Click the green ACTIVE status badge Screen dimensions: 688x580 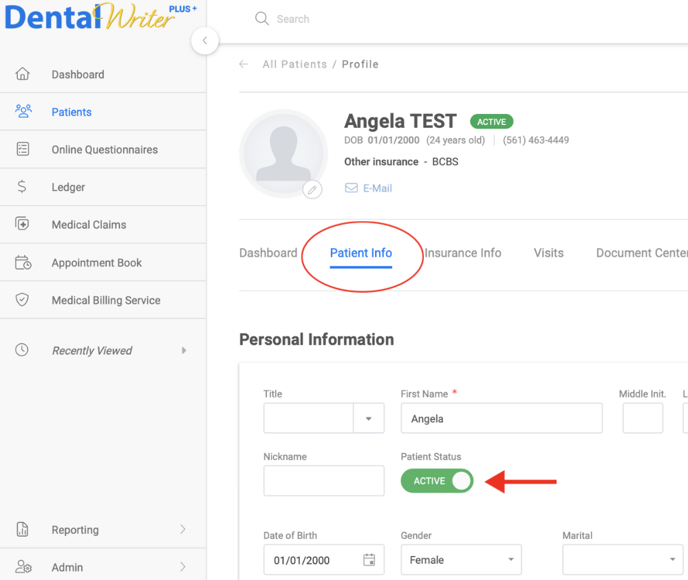point(491,122)
